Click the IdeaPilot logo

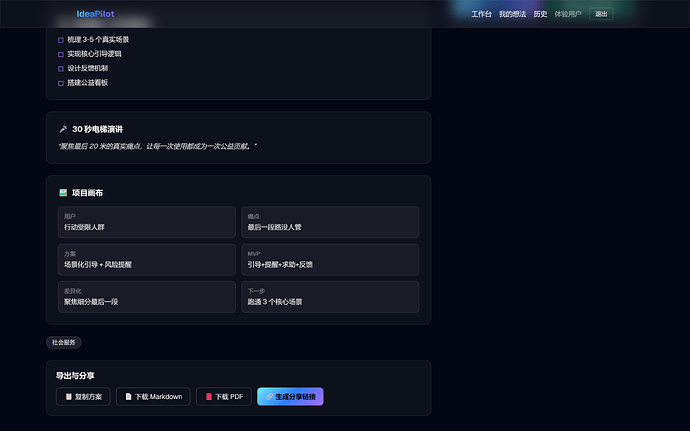click(x=95, y=14)
